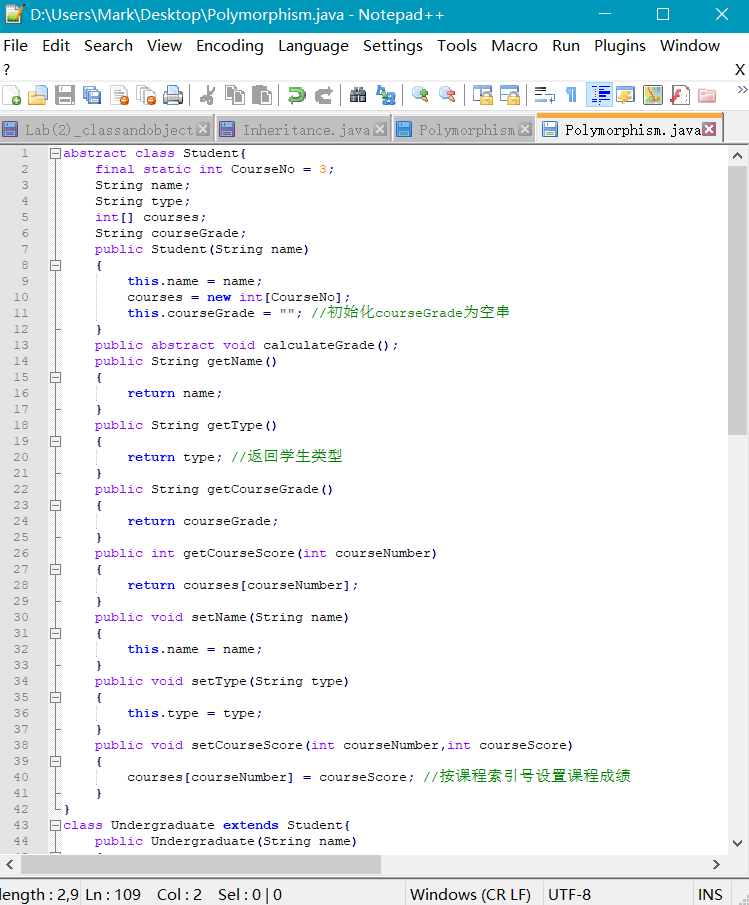Click the Synchronize horizontal scrolling icon
Viewport: 749px width, 905px height.
(509, 95)
